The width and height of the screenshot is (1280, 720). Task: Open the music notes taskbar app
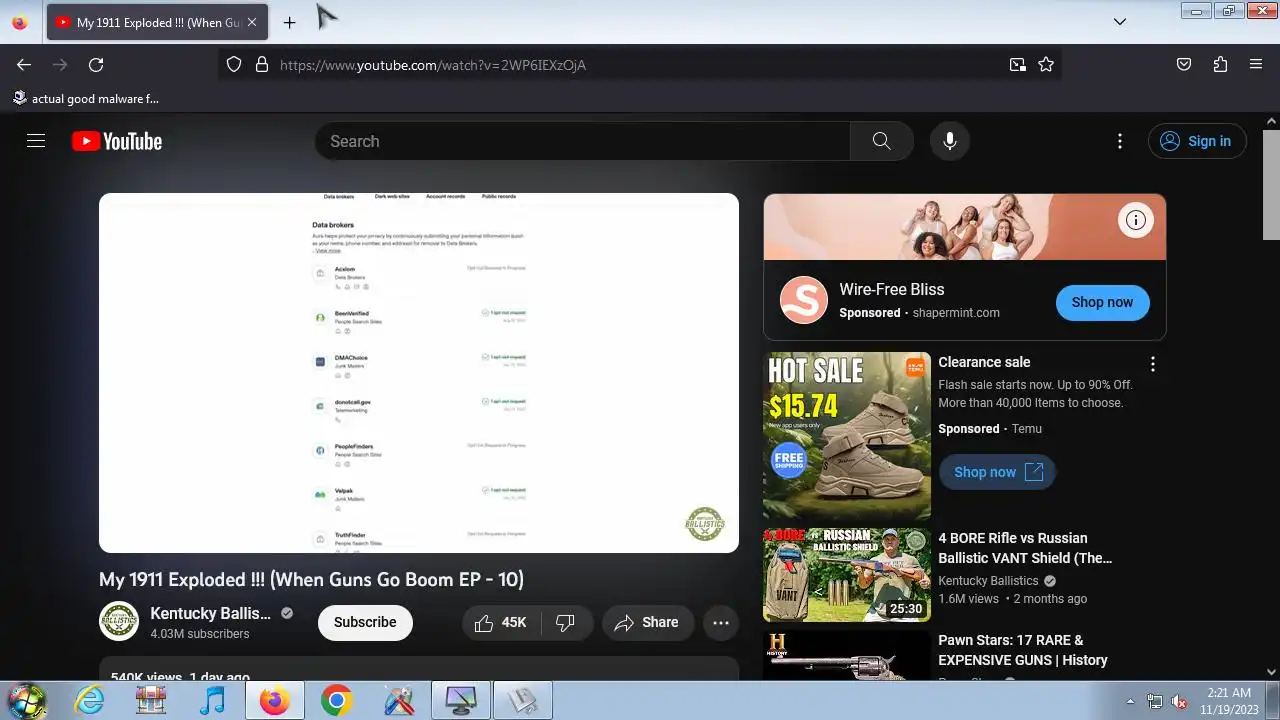pos(212,700)
